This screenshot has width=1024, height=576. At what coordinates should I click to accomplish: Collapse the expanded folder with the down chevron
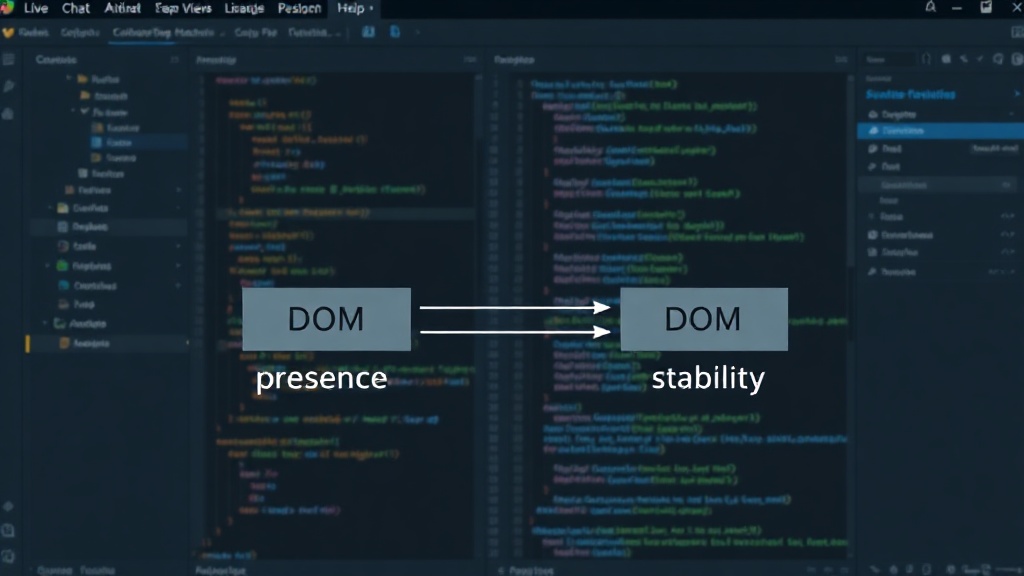(x=84, y=112)
